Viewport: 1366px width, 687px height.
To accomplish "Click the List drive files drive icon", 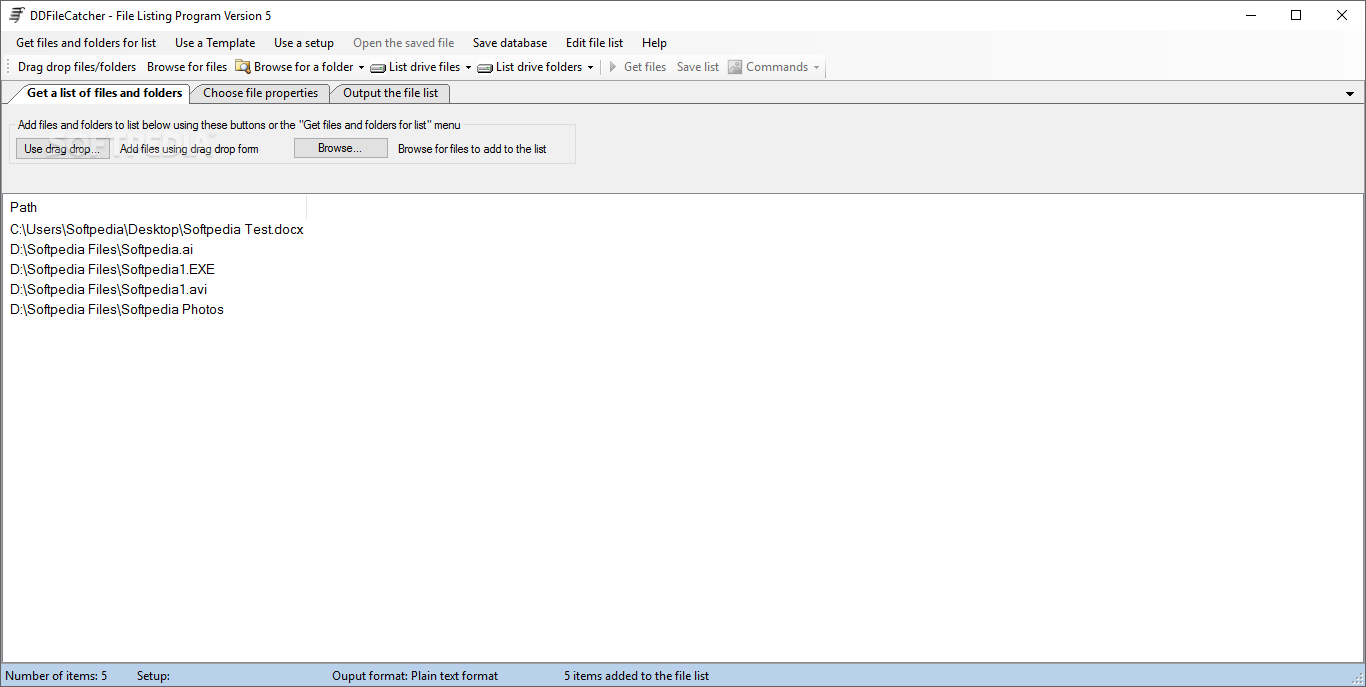I will click(x=378, y=68).
